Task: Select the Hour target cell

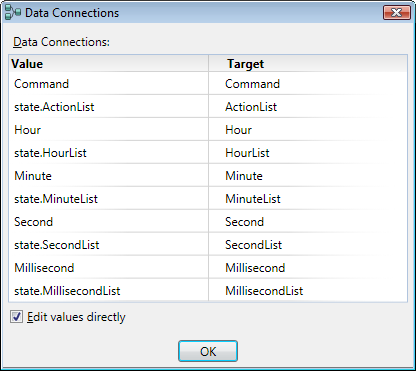Action: [308, 130]
